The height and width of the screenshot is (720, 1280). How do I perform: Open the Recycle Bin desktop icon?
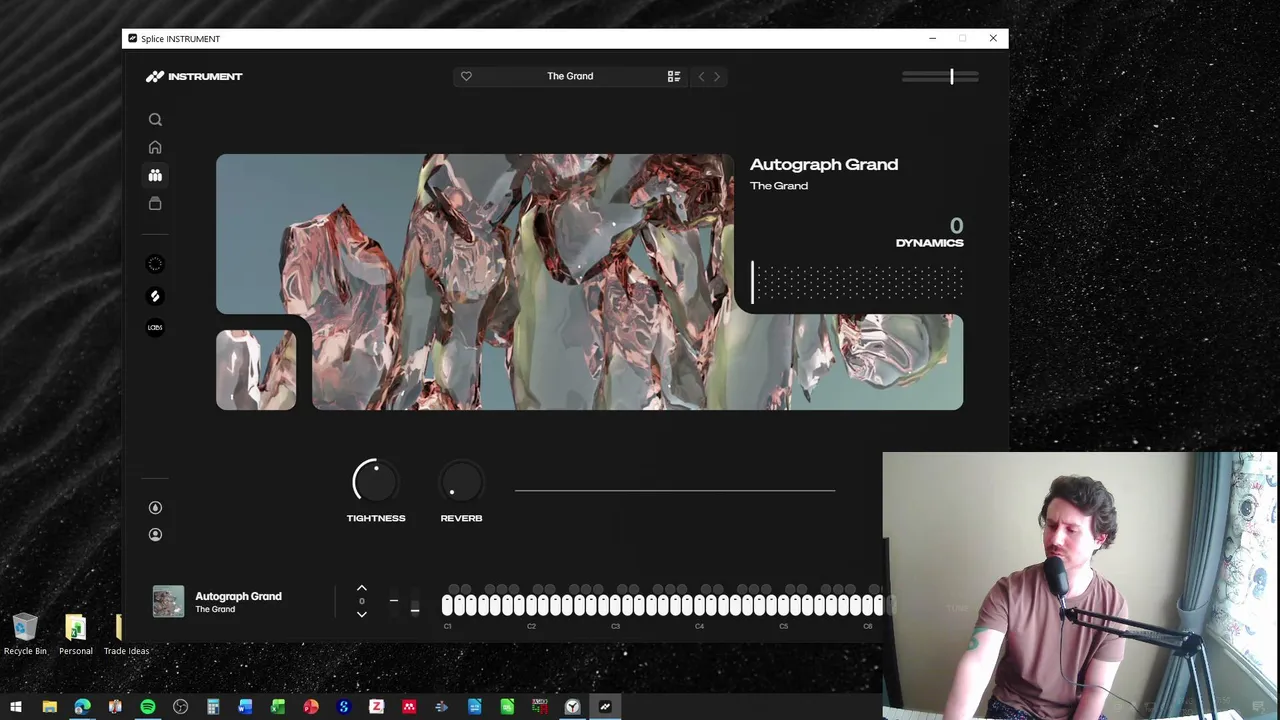25,635
